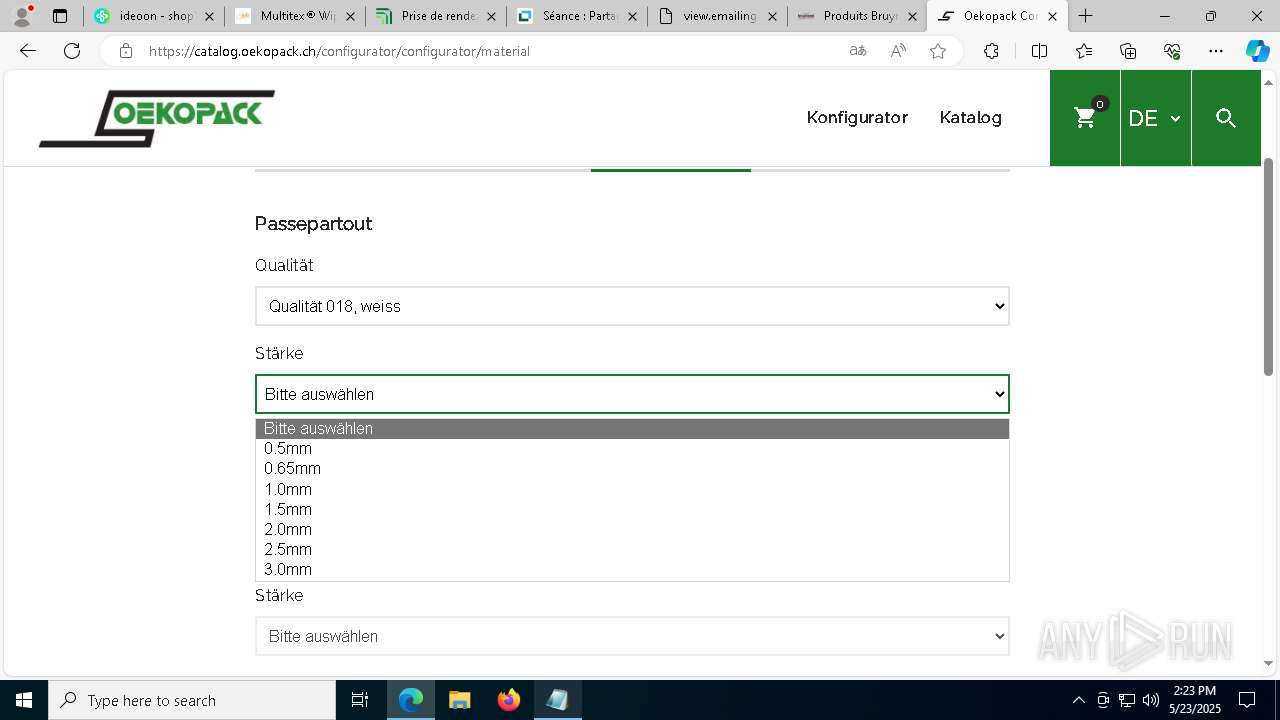Toggle split screen icon
The height and width of the screenshot is (720, 1280).
pos(1039,51)
